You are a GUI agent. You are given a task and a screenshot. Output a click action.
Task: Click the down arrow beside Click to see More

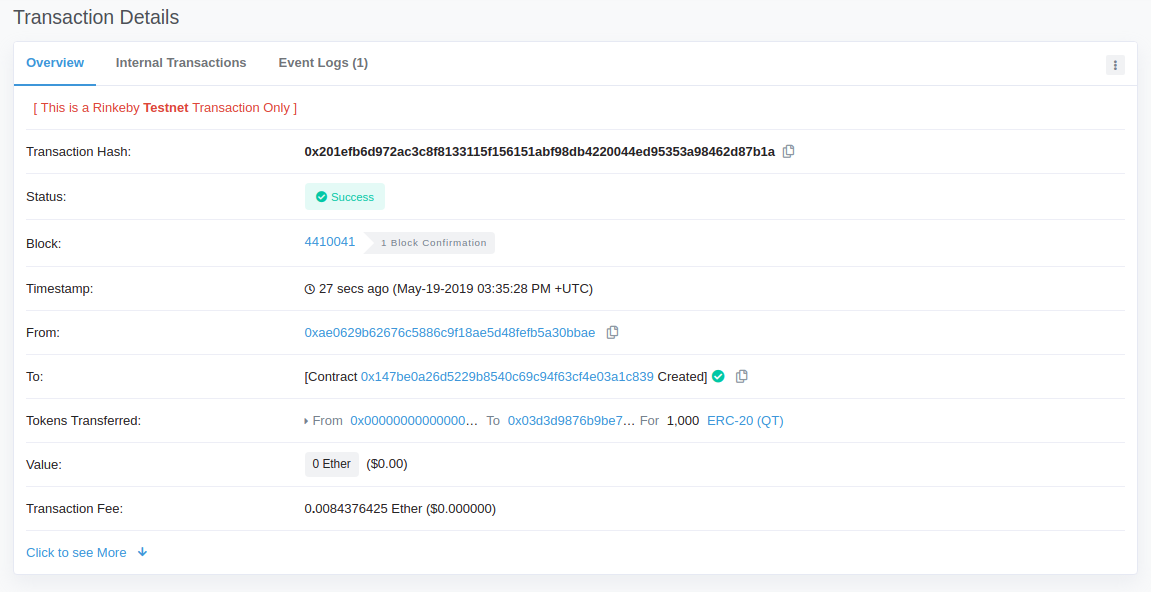pyautogui.click(x=142, y=552)
